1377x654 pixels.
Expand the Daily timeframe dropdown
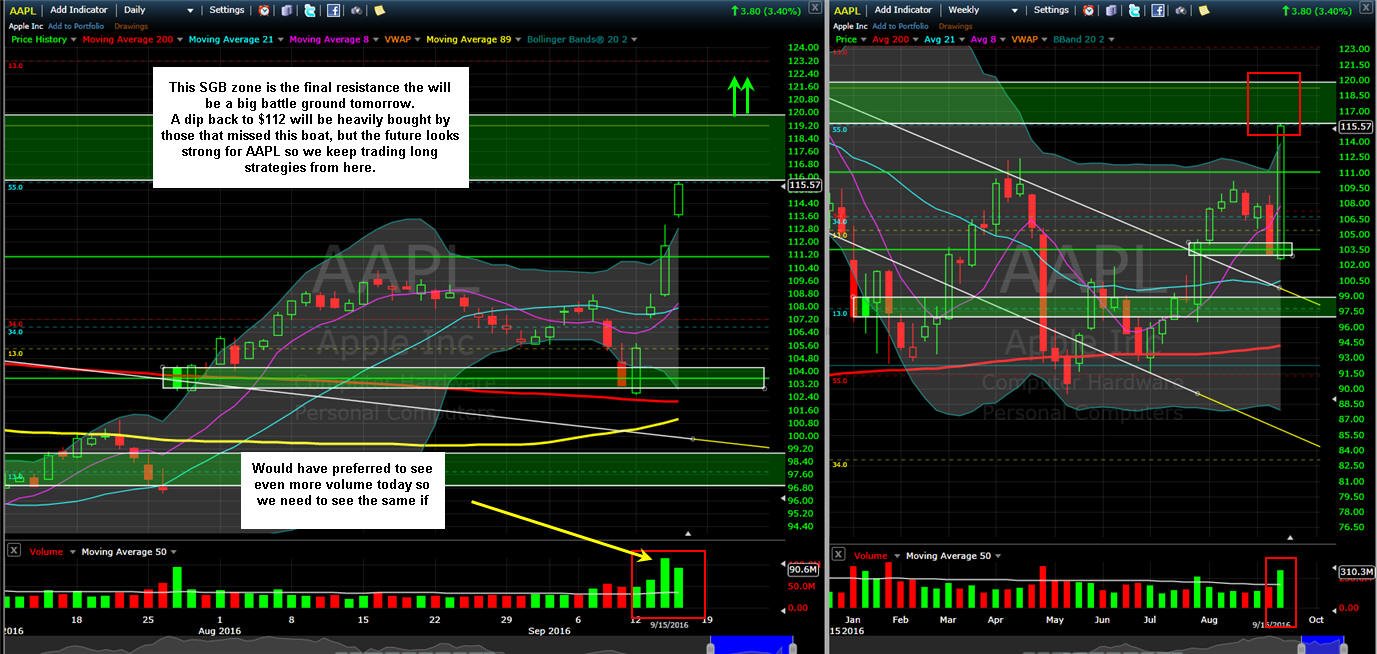[190, 11]
